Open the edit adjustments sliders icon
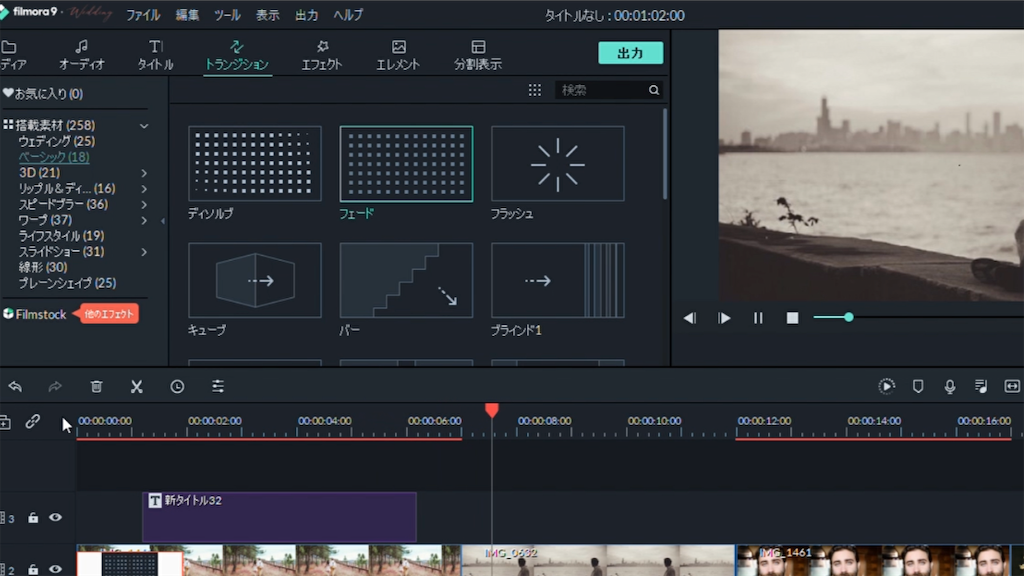Screen dimensions: 1024x576 click(217, 386)
